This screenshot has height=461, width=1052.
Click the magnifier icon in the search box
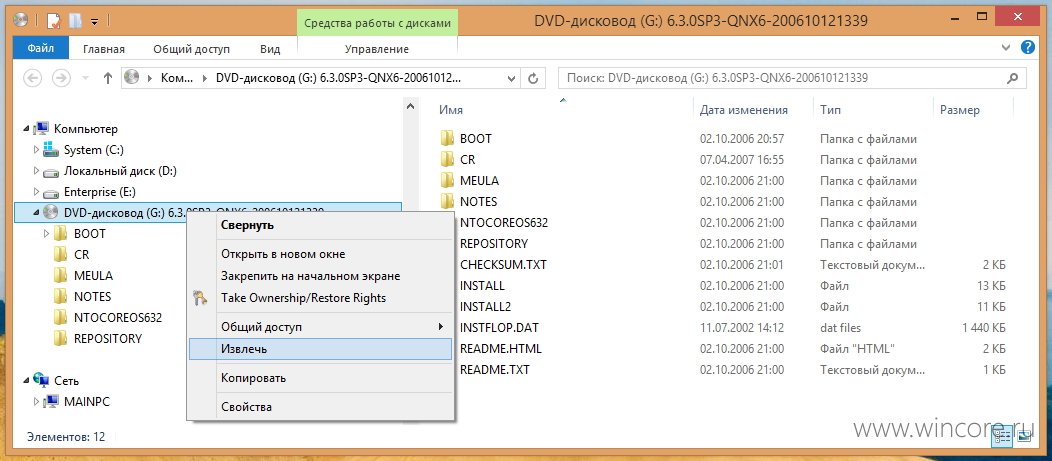click(1012, 78)
